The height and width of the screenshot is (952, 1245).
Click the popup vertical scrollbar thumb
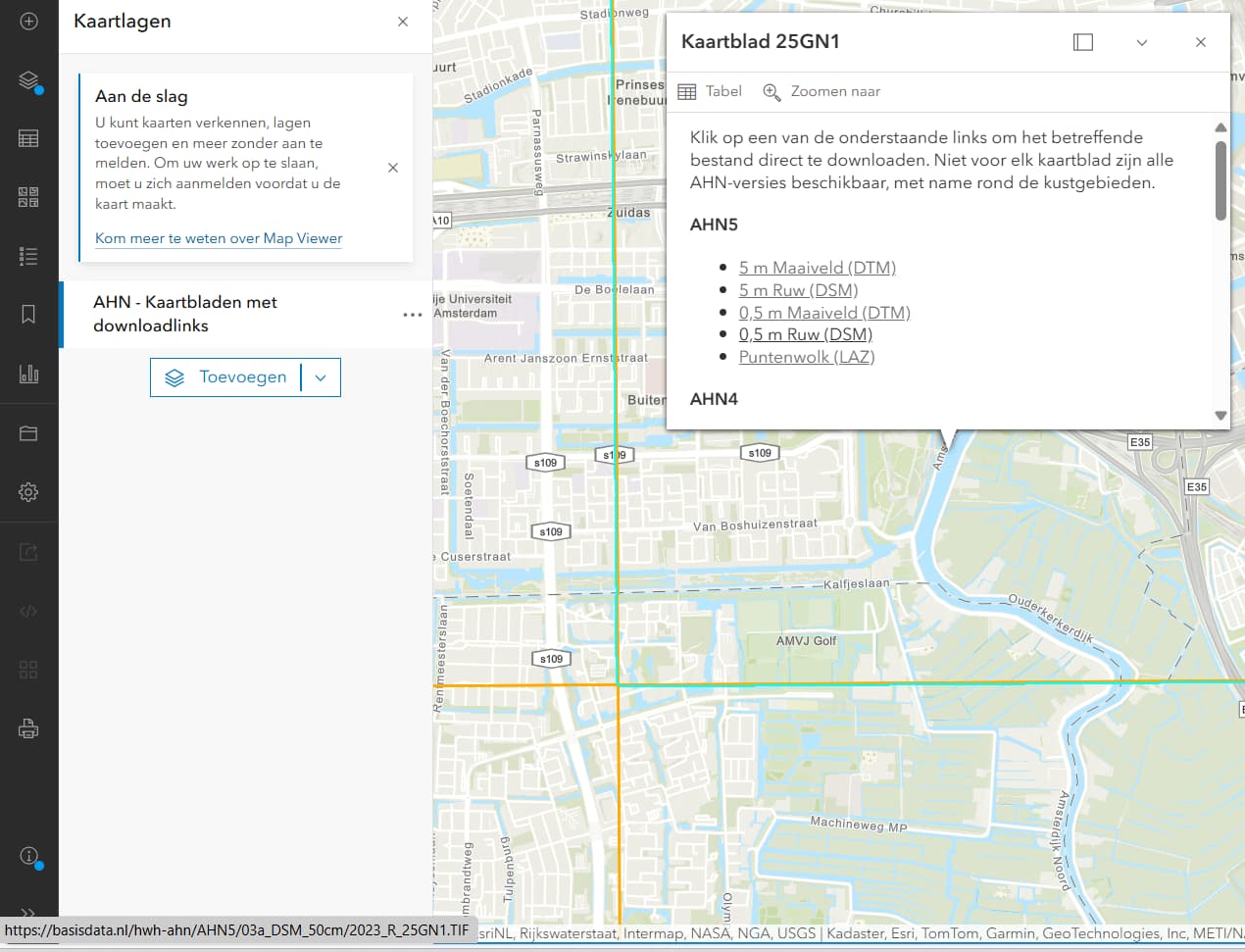point(1220,181)
